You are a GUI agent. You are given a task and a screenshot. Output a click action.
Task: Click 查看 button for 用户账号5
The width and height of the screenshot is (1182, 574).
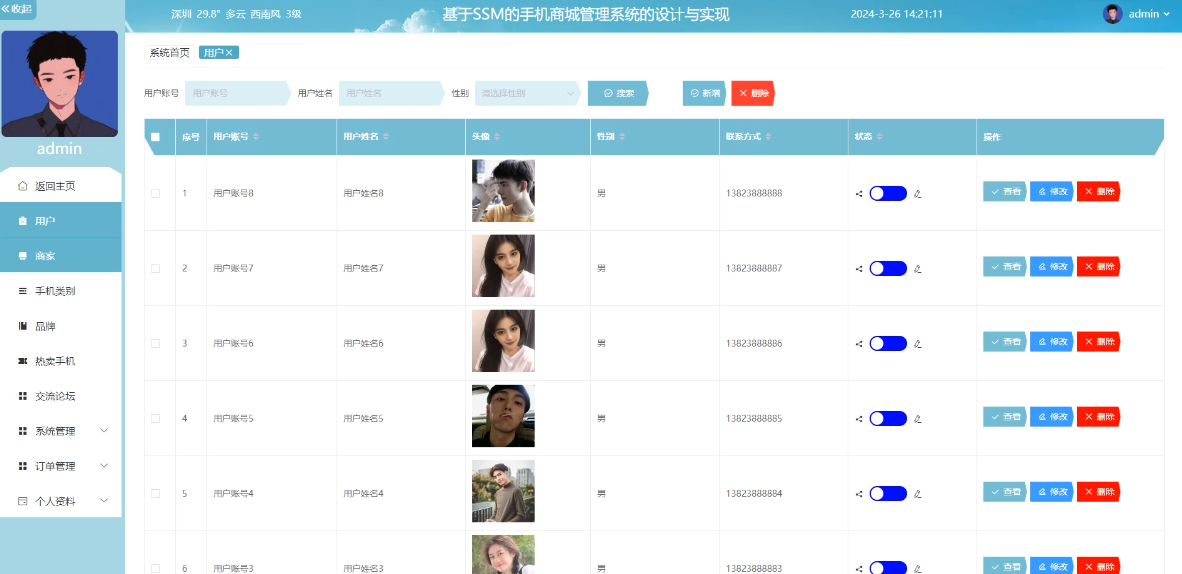tap(1005, 416)
